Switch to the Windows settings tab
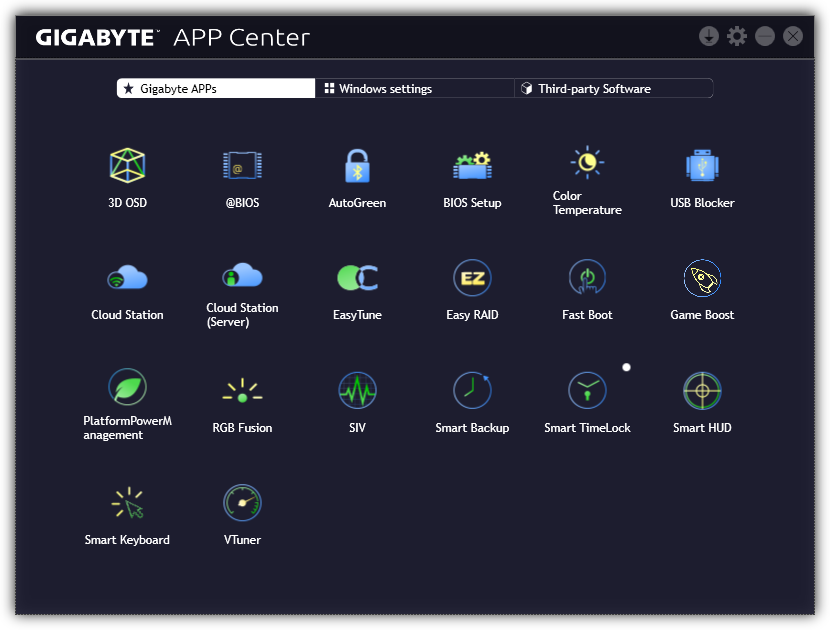830x630 pixels. point(414,88)
